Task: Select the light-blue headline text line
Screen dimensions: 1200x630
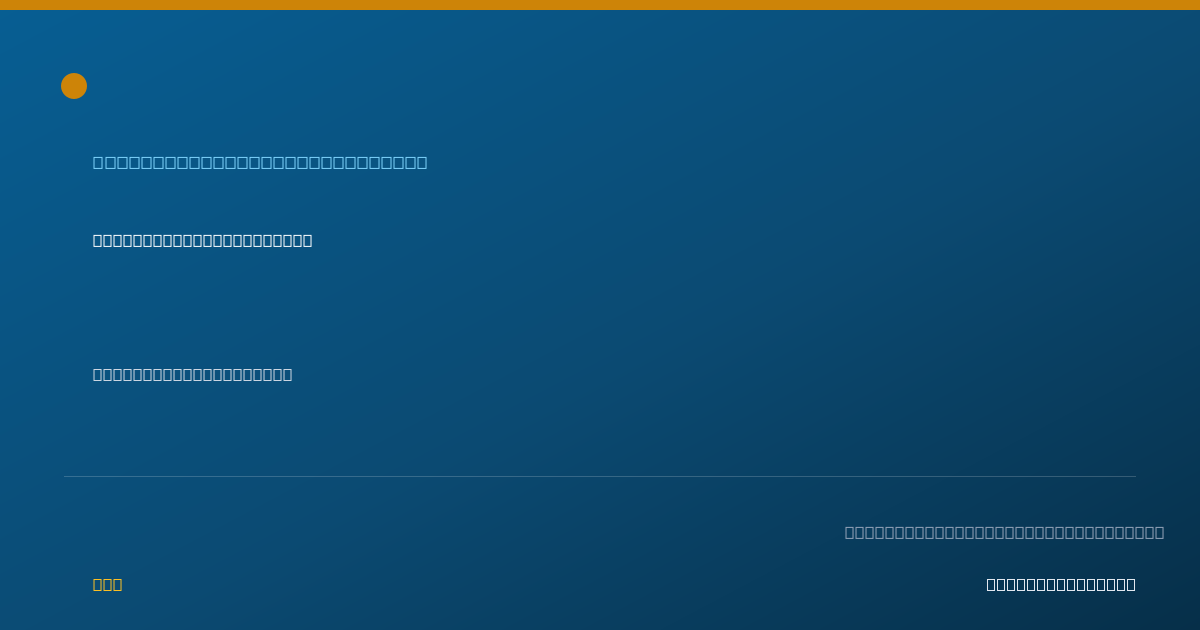Action: pyautogui.click(x=260, y=162)
